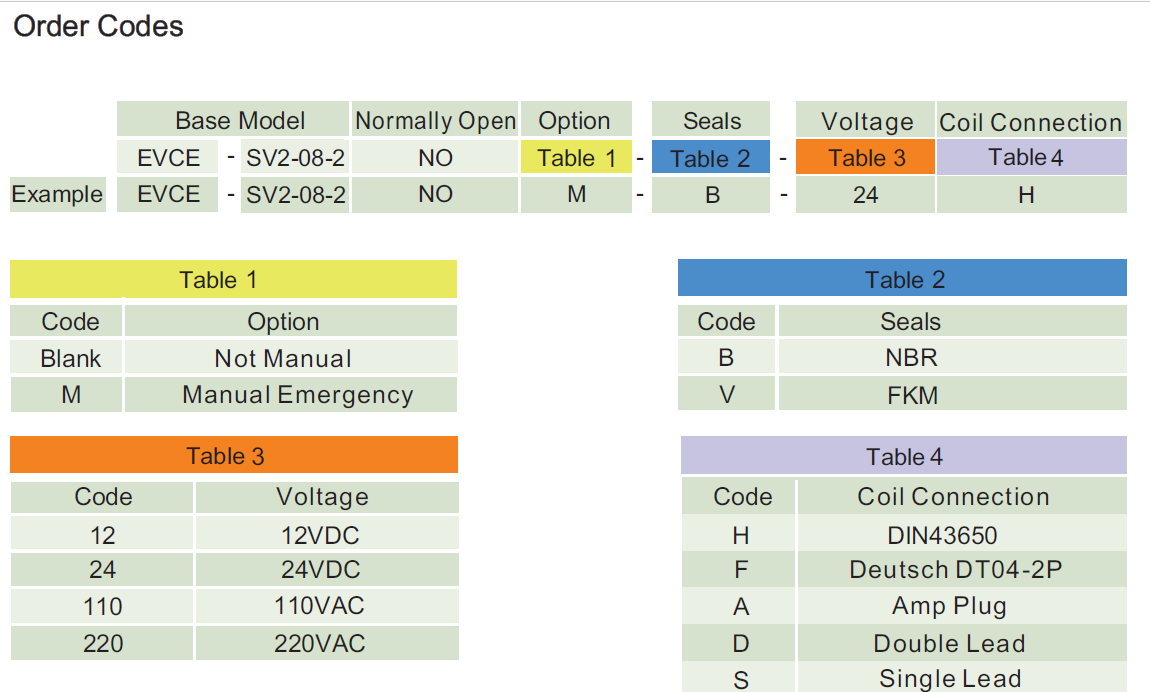The width and height of the screenshot is (1150, 692).
Task: Click the "FKM" seals cell
Action: click(x=911, y=395)
